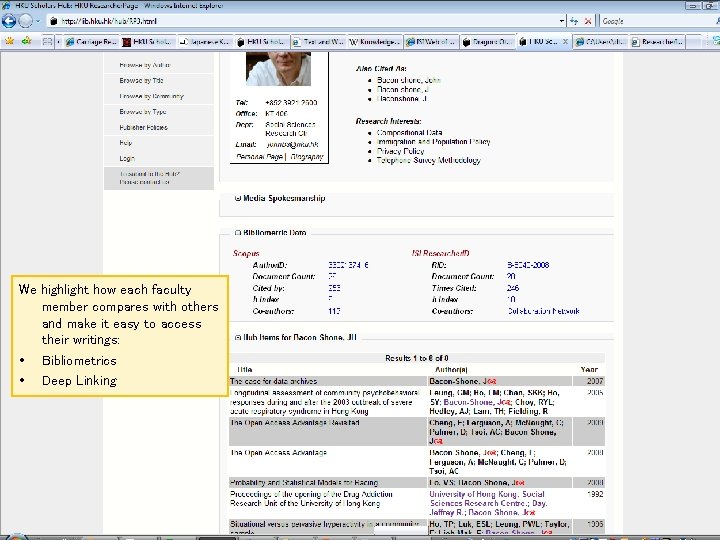Select 'Baconshone, J' under Also Cited As

pos(402,99)
